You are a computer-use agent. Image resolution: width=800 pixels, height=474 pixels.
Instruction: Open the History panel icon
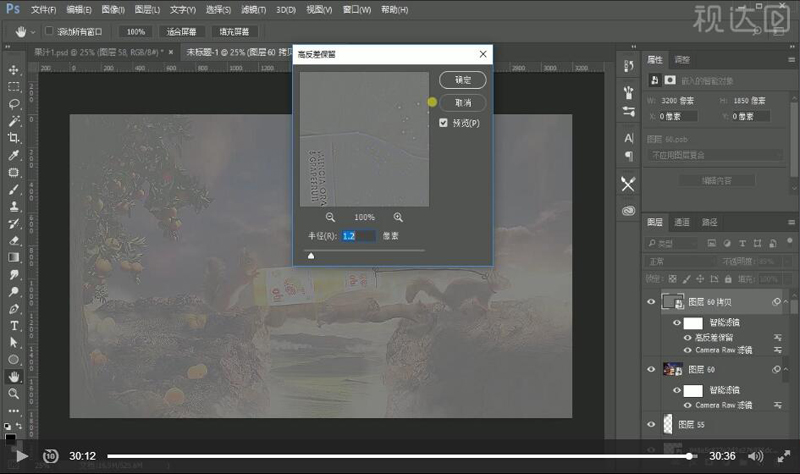point(629,65)
